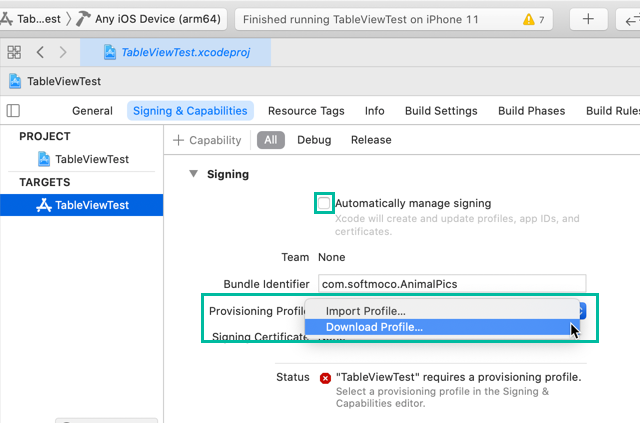Image resolution: width=640 pixels, height=423 pixels.
Task: Choose Any iOS Device (arm64) destination
Action: point(158,19)
